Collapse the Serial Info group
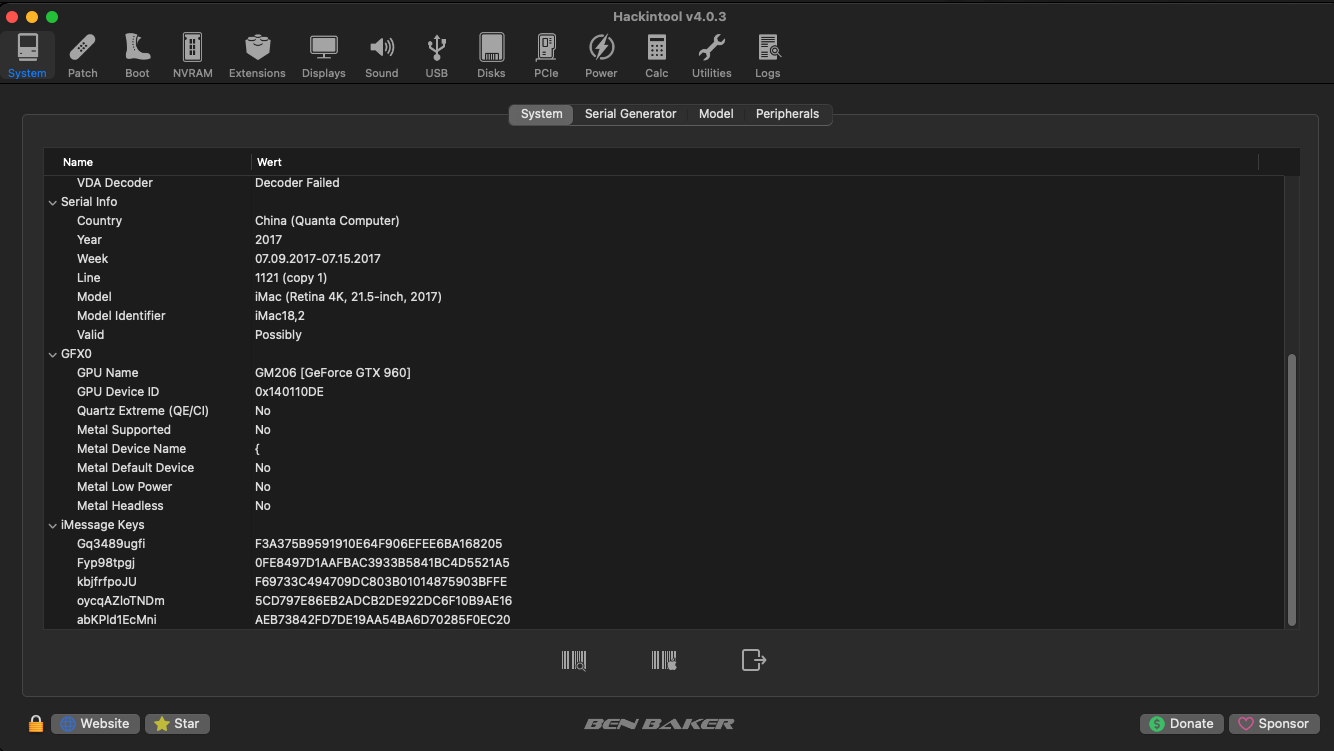The height and width of the screenshot is (751, 1334). [52, 202]
